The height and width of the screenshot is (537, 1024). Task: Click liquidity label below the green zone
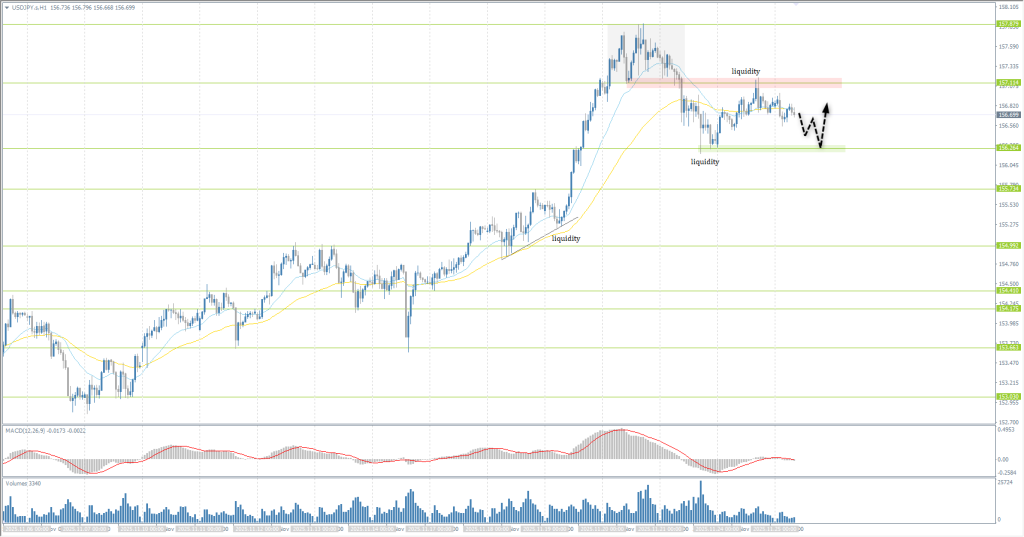[705, 161]
